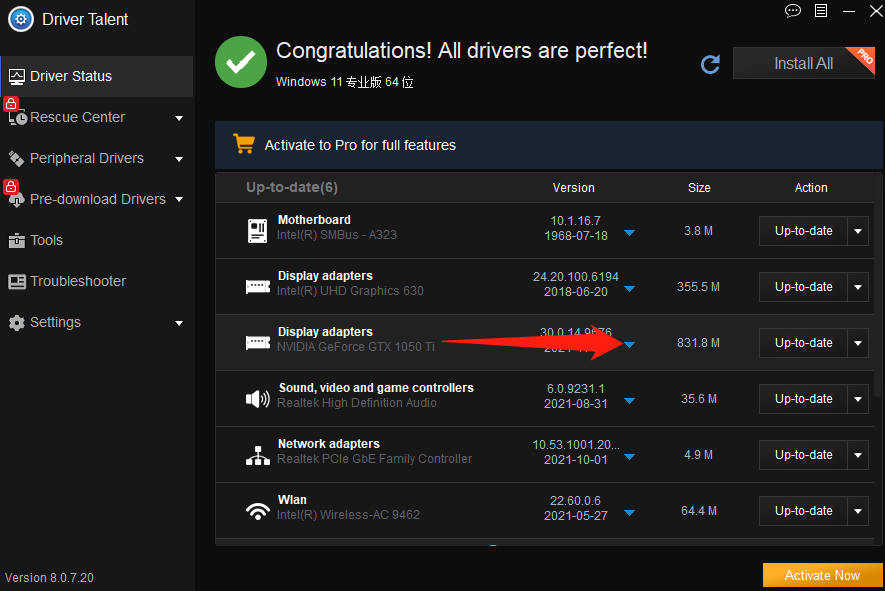
Task: Open version dropdown for Intel UHD Graphics 630
Action: tap(629, 288)
